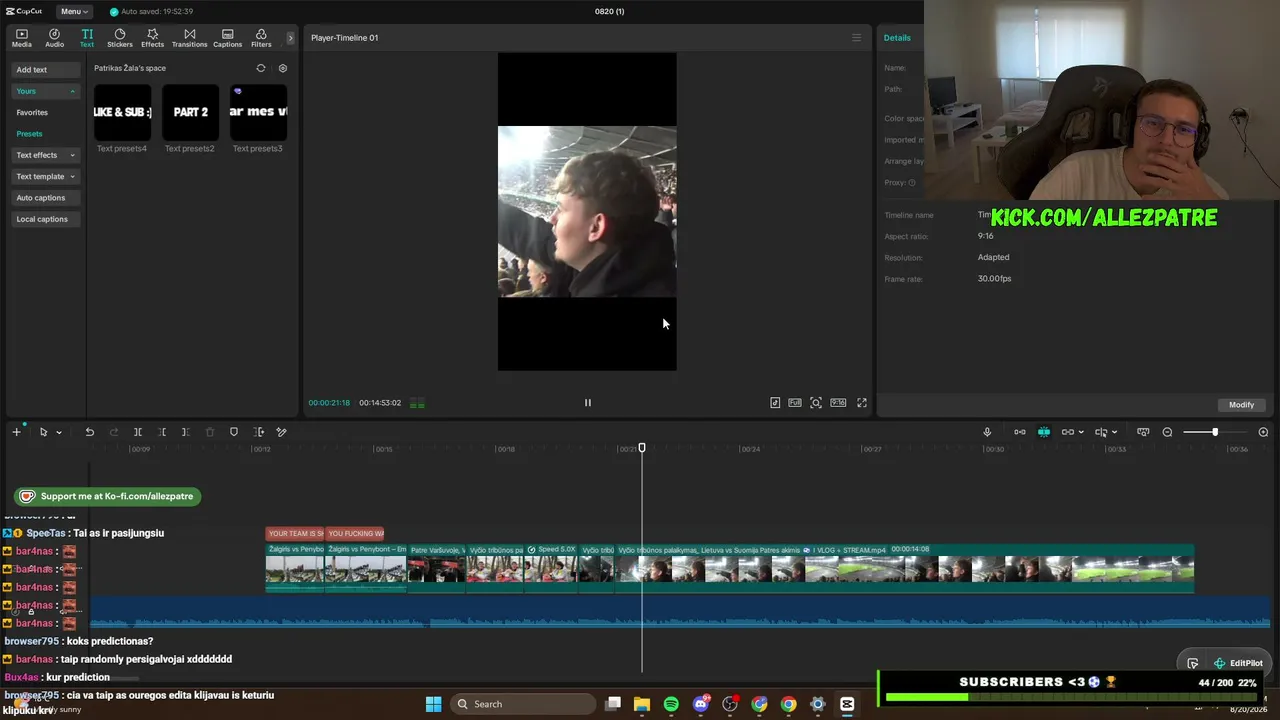The width and height of the screenshot is (1280, 720).
Task: Open the CapCut Menu dropdown
Action: (74, 11)
